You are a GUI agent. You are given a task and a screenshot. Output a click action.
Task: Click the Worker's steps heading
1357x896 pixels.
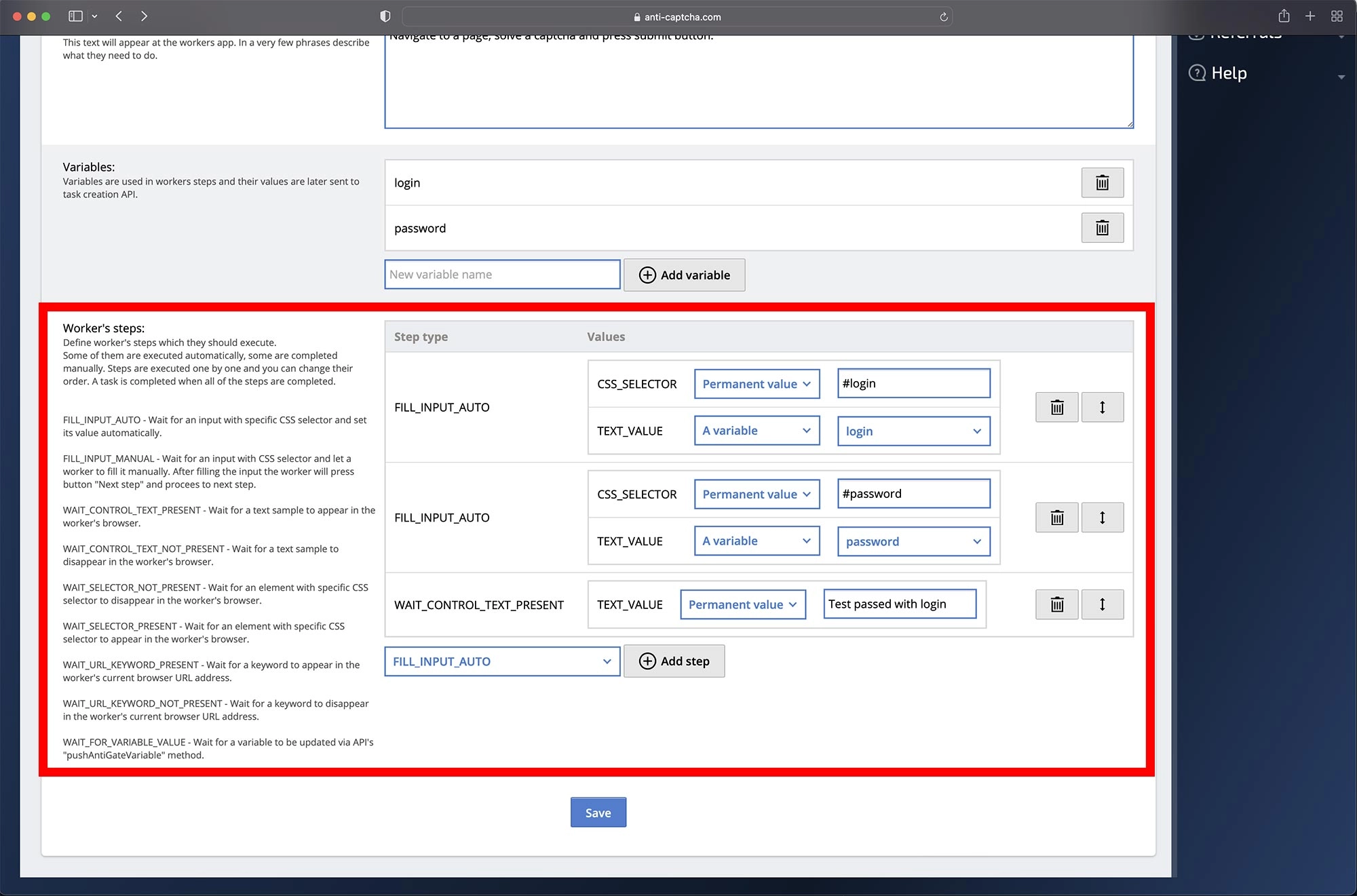click(x=104, y=328)
